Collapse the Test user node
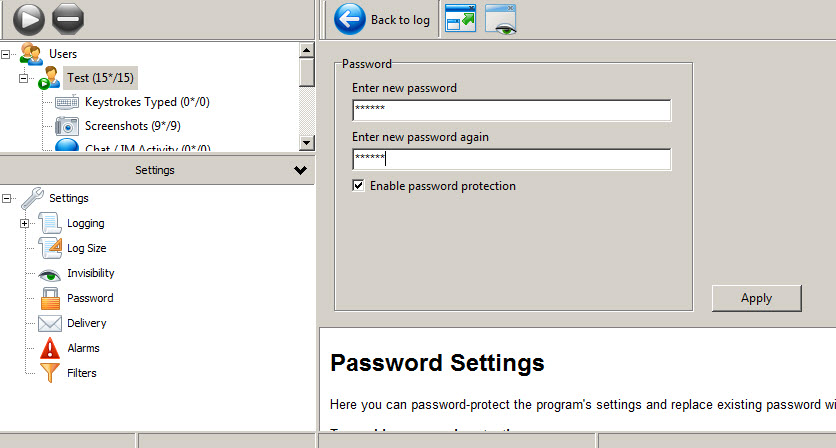The height and width of the screenshot is (448, 836). (23, 78)
